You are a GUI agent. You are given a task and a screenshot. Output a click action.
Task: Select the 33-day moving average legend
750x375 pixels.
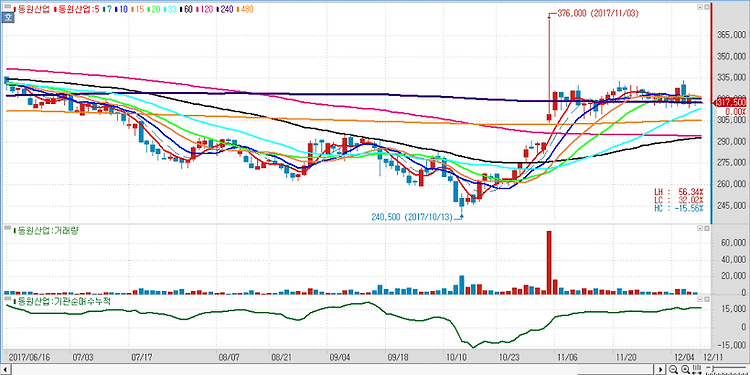(x=170, y=9)
